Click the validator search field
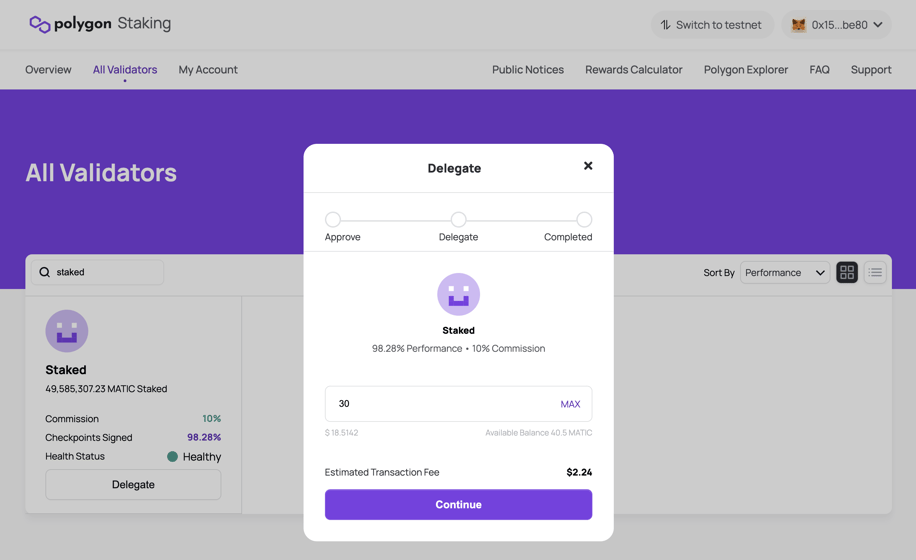The height and width of the screenshot is (560, 916). [x=98, y=272]
